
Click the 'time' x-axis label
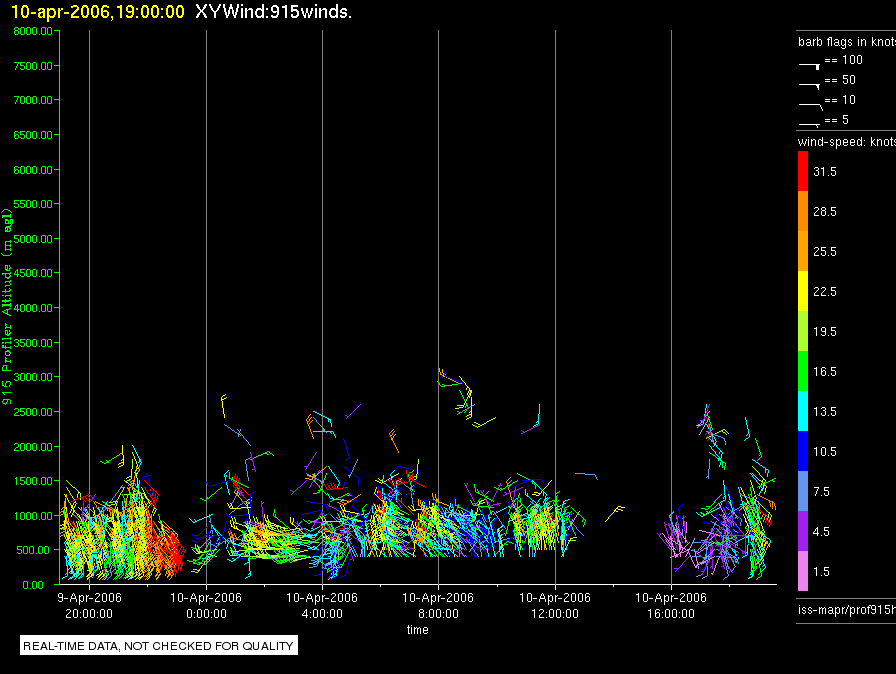(418, 629)
